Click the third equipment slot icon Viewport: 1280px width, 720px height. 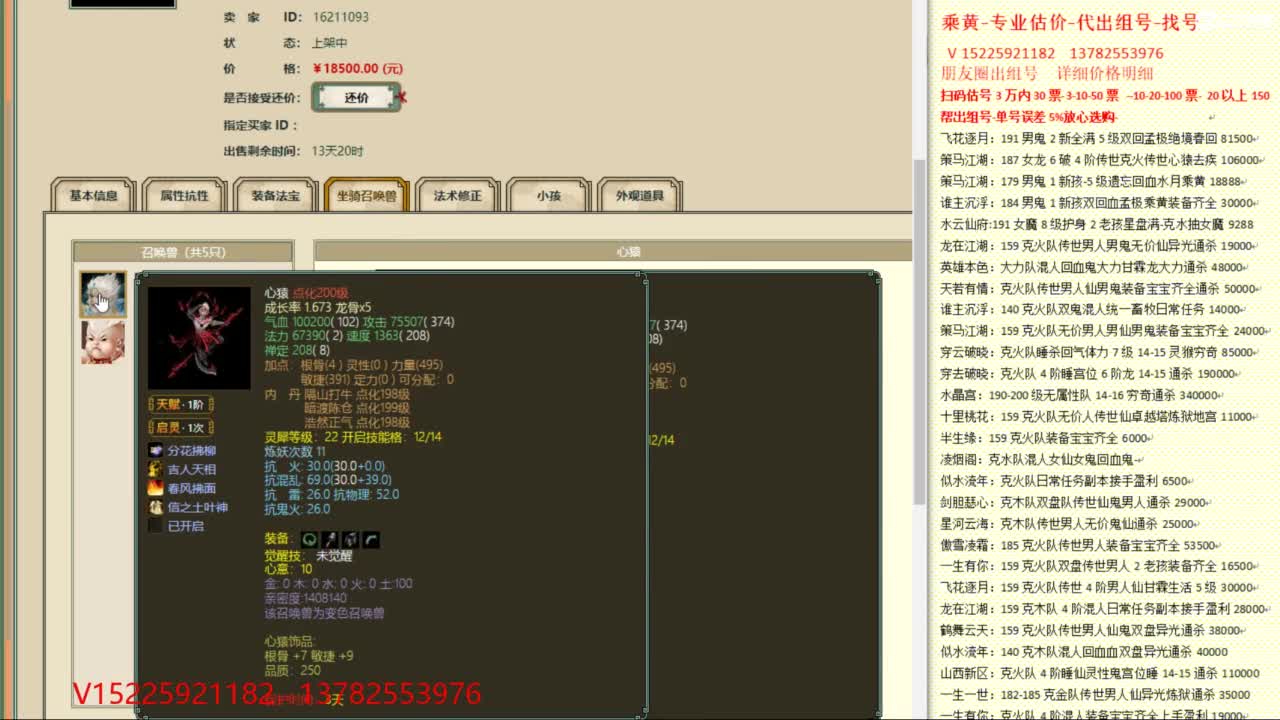point(351,540)
